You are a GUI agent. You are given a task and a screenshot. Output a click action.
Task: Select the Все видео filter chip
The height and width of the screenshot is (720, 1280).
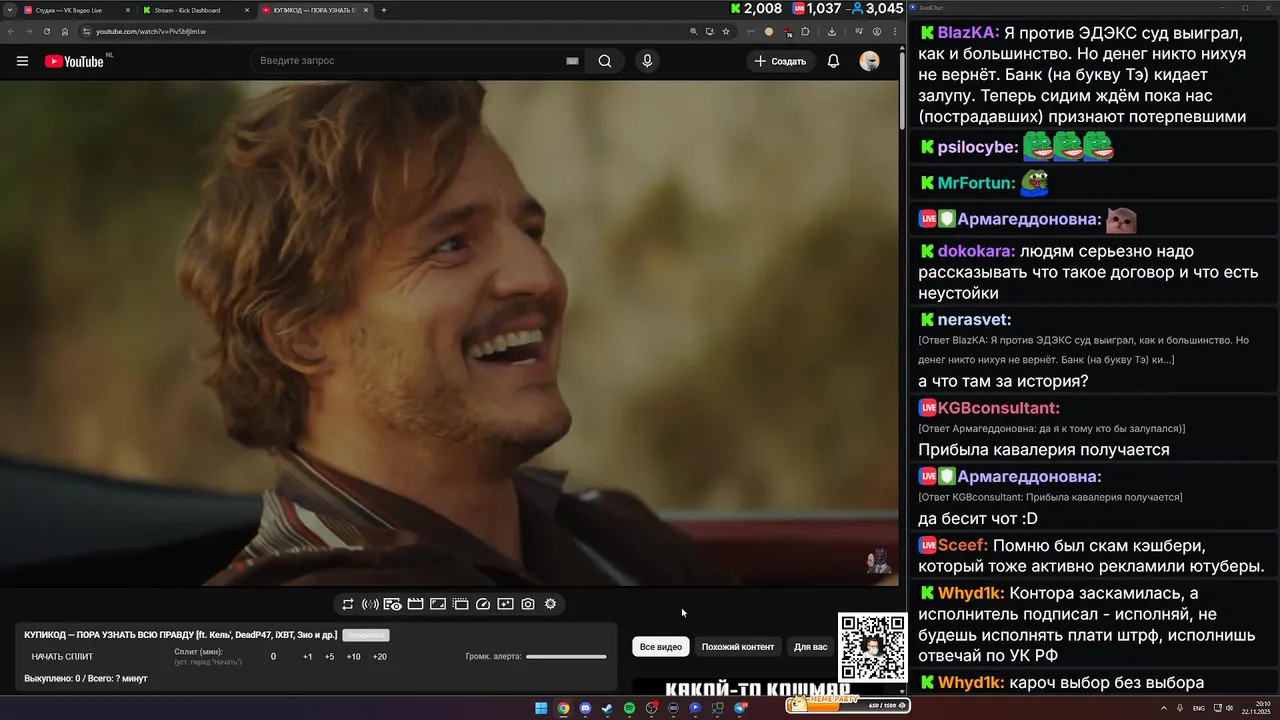(x=661, y=647)
